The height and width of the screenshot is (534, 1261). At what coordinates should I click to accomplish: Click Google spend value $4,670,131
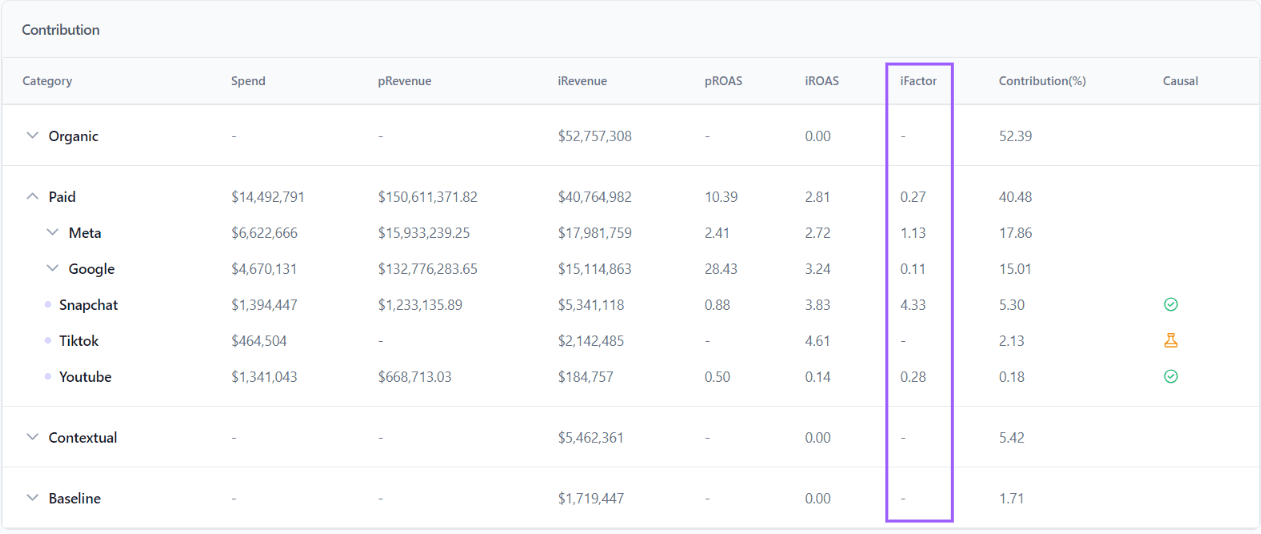pyautogui.click(x=264, y=269)
